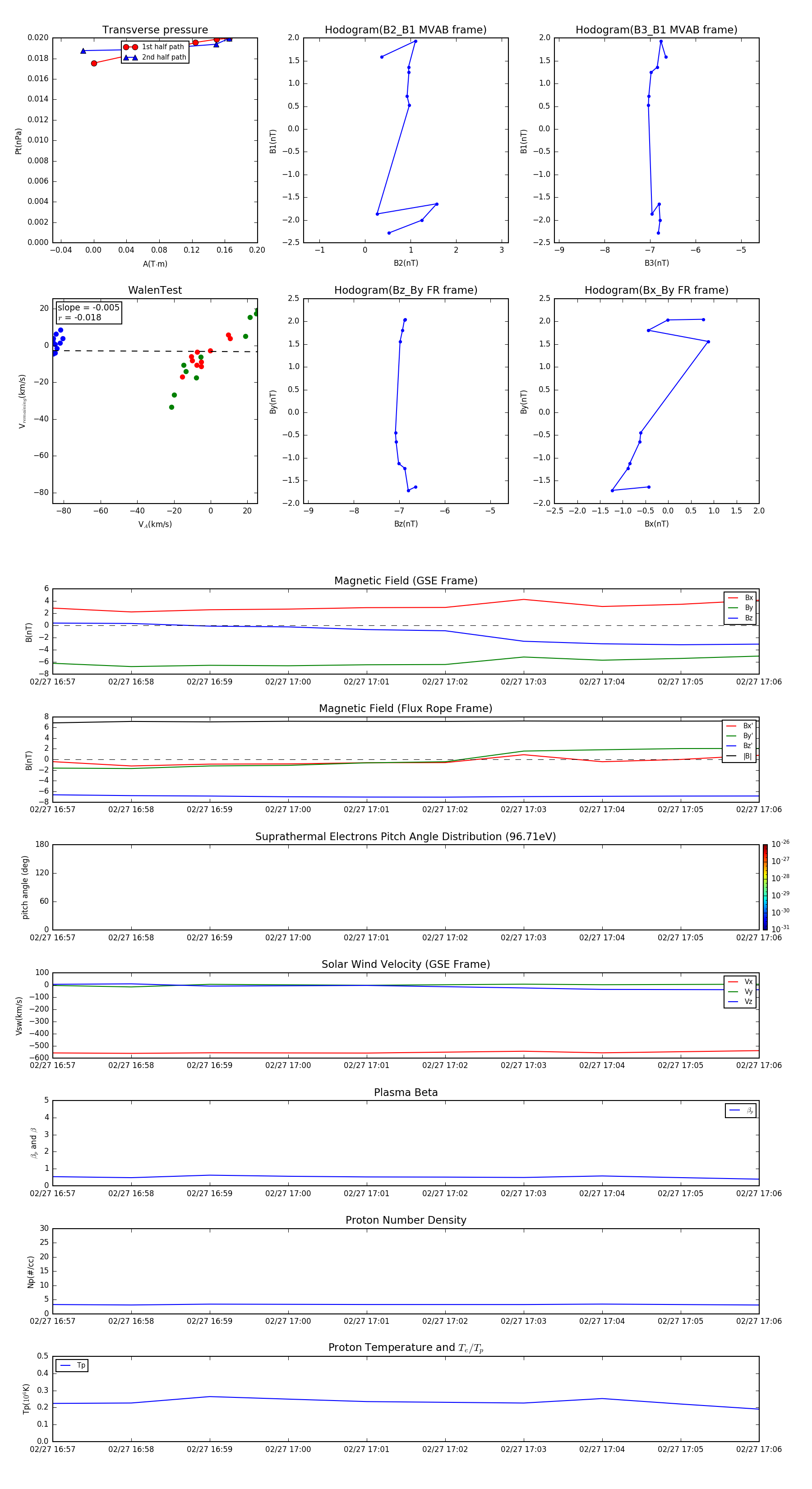Click the Transverse pressure plot title

point(155,30)
